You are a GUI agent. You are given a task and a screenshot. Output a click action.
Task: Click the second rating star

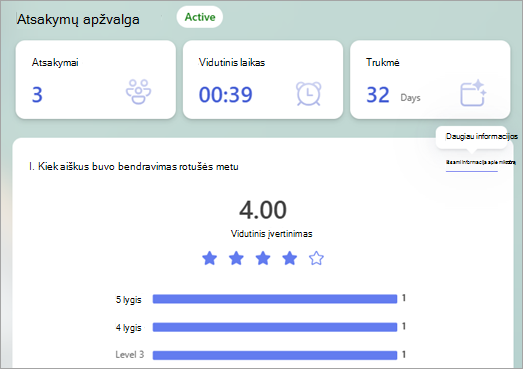click(x=236, y=258)
